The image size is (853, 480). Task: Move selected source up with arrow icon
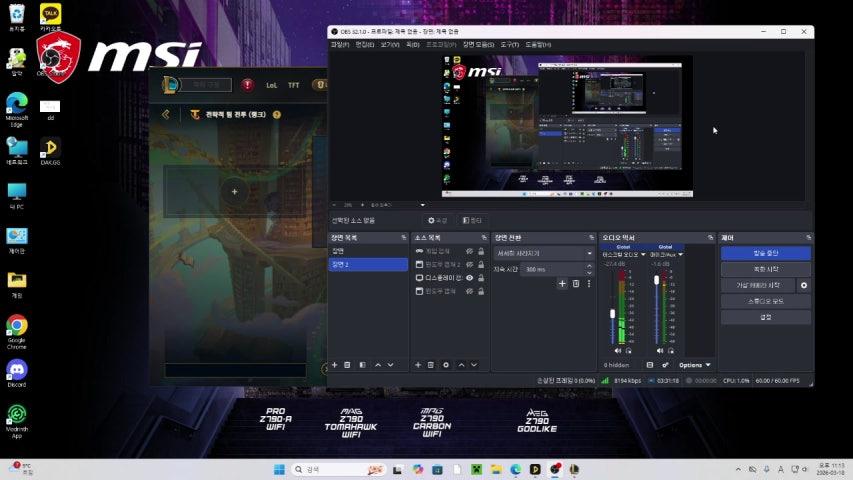click(461, 365)
